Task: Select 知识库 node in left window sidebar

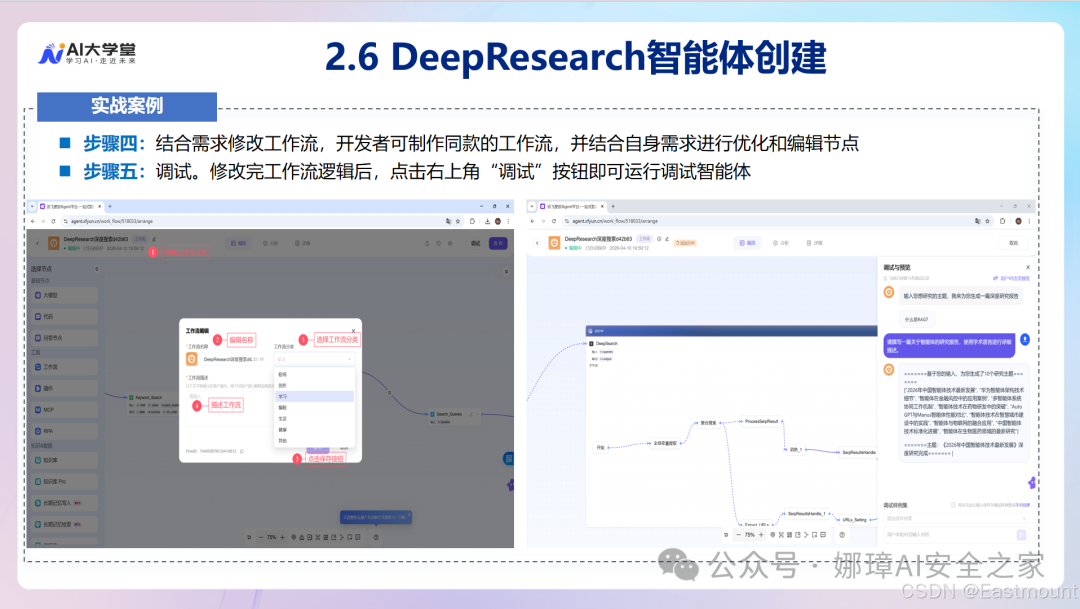Action: 65,460
